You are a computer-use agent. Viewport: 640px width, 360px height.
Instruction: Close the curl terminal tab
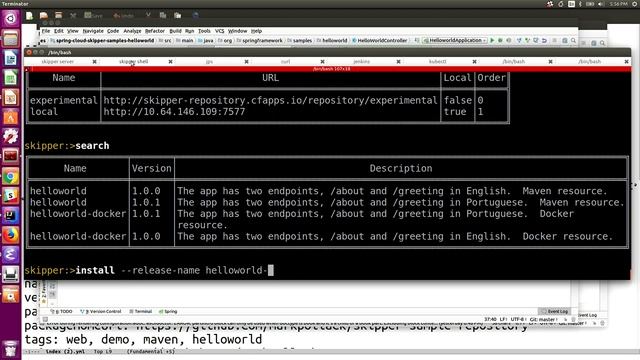point(322,62)
